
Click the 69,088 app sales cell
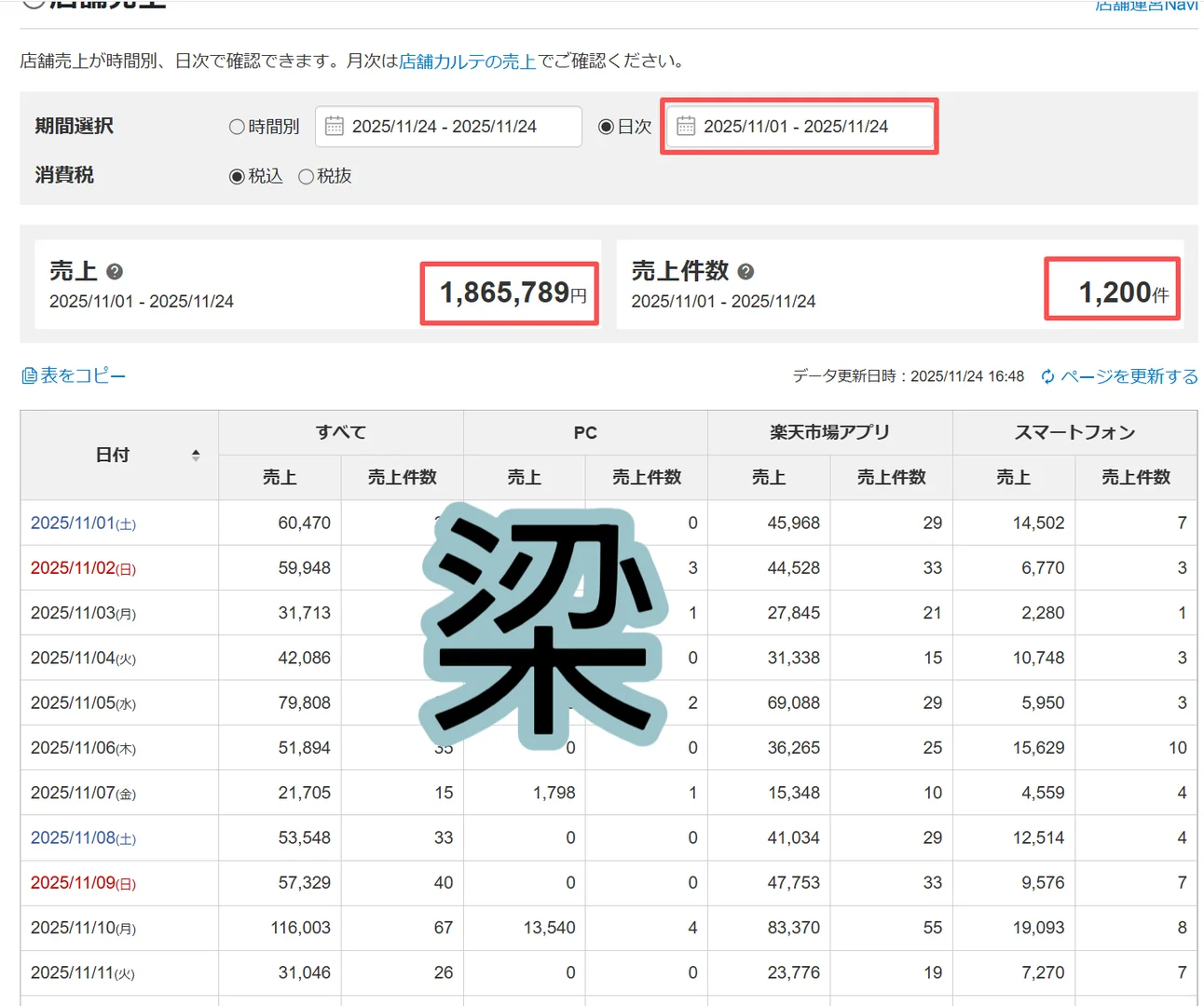(x=769, y=703)
